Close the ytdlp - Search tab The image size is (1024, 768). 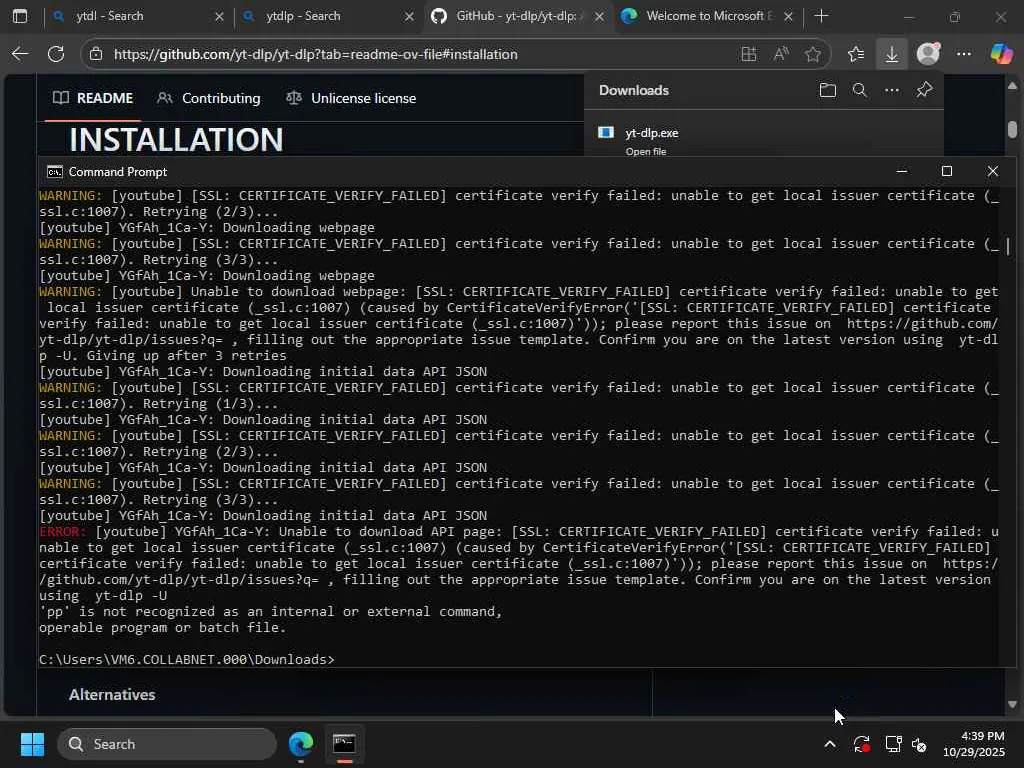click(409, 16)
